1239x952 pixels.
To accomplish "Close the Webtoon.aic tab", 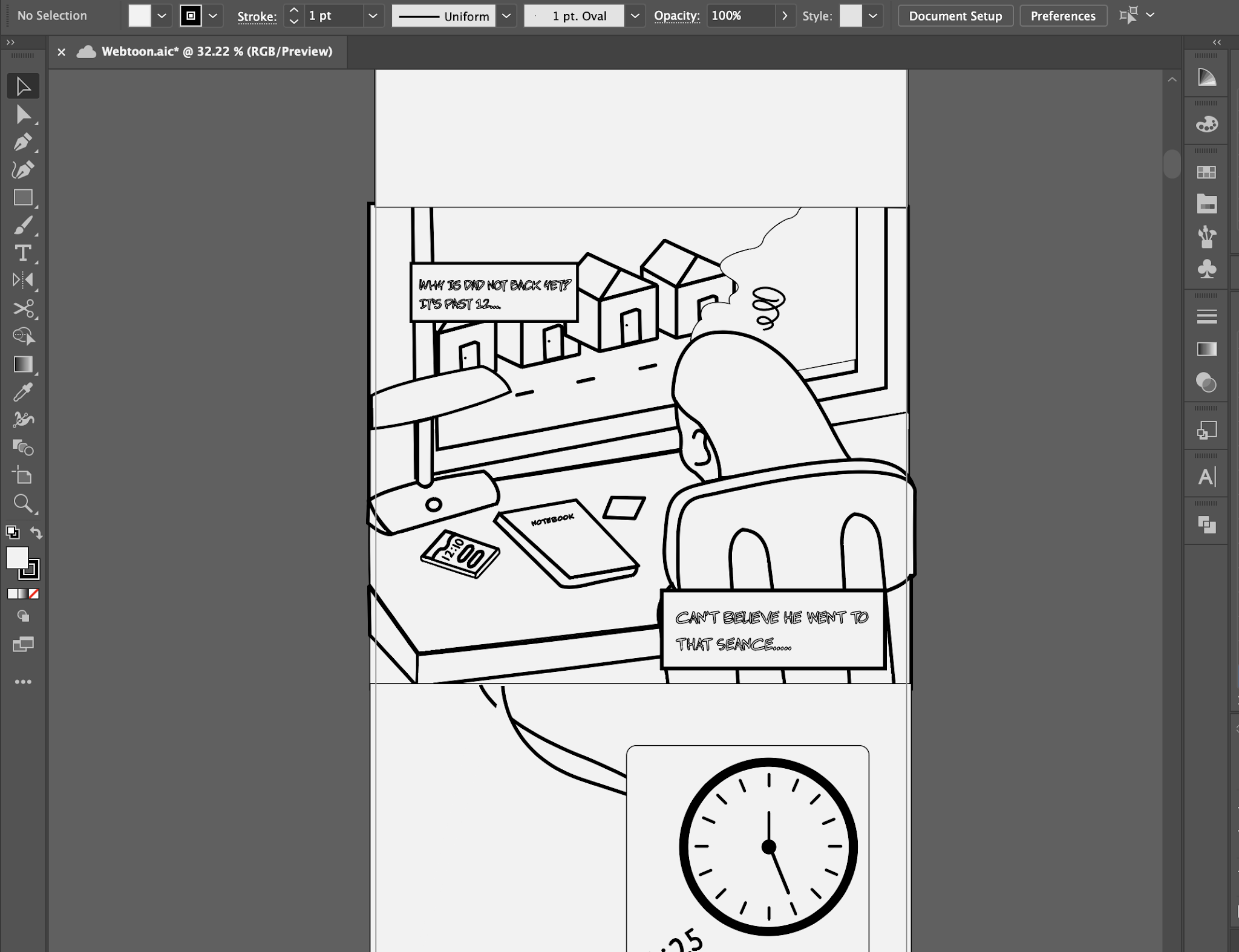I will pyautogui.click(x=61, y=52).
